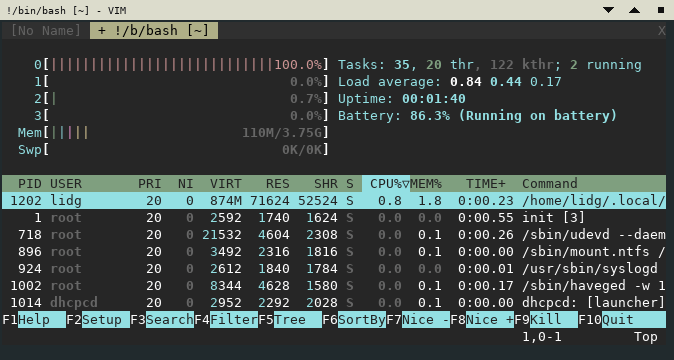Screen dimensions: 674x360
Task: Select the !/b/bash [~] vim tab
Action: click(x=154, y=31)
